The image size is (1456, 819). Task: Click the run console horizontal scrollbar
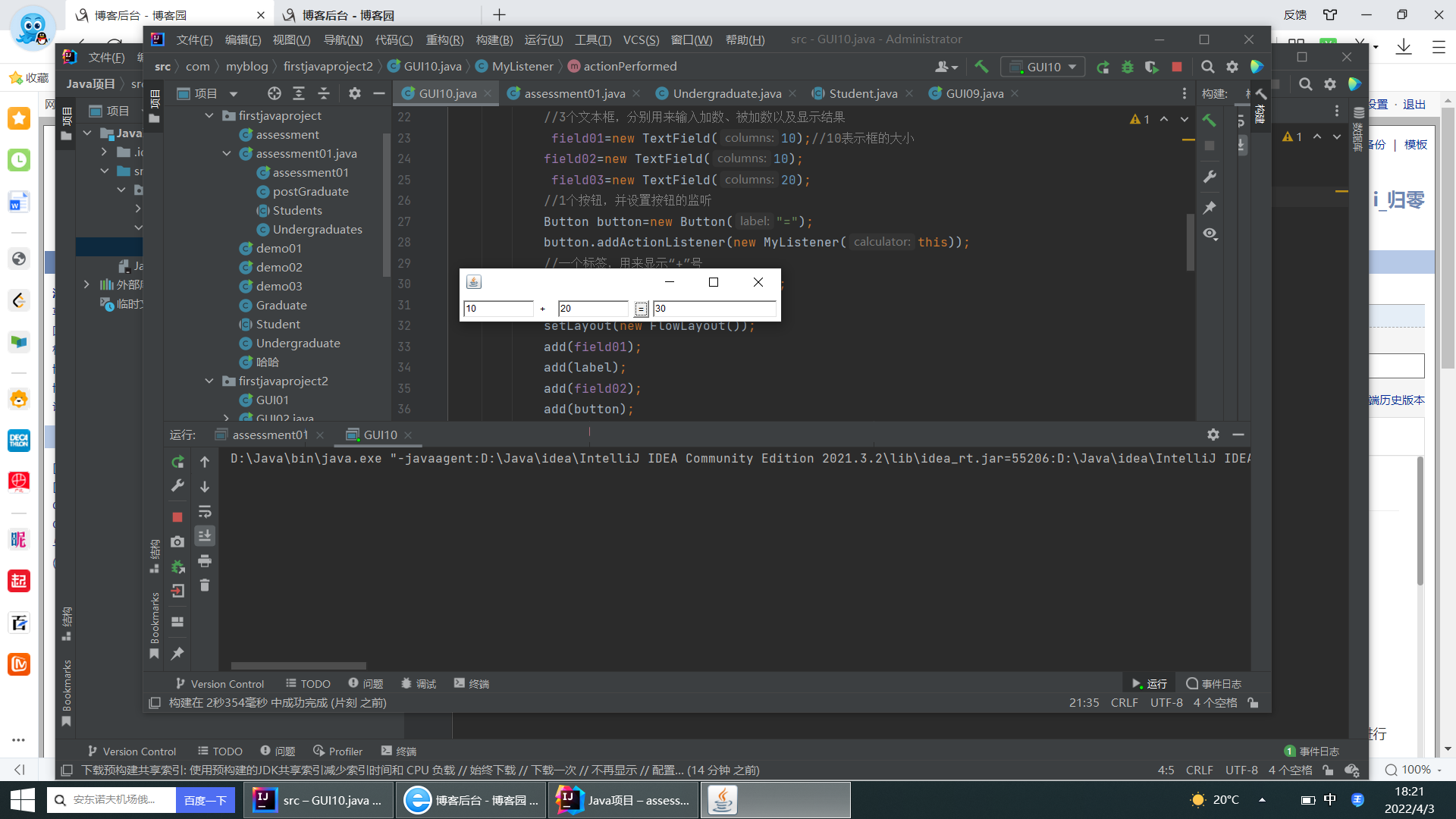coord(299,666)
